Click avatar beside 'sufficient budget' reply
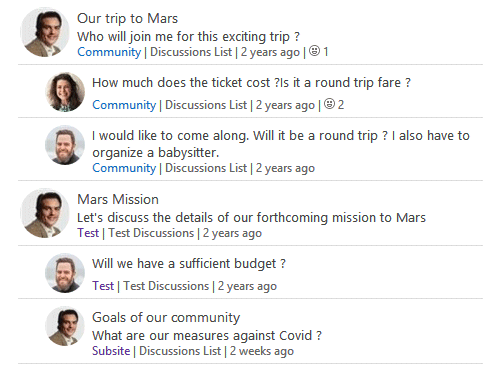Screen dimensions: 486x367 click(65, 273)
